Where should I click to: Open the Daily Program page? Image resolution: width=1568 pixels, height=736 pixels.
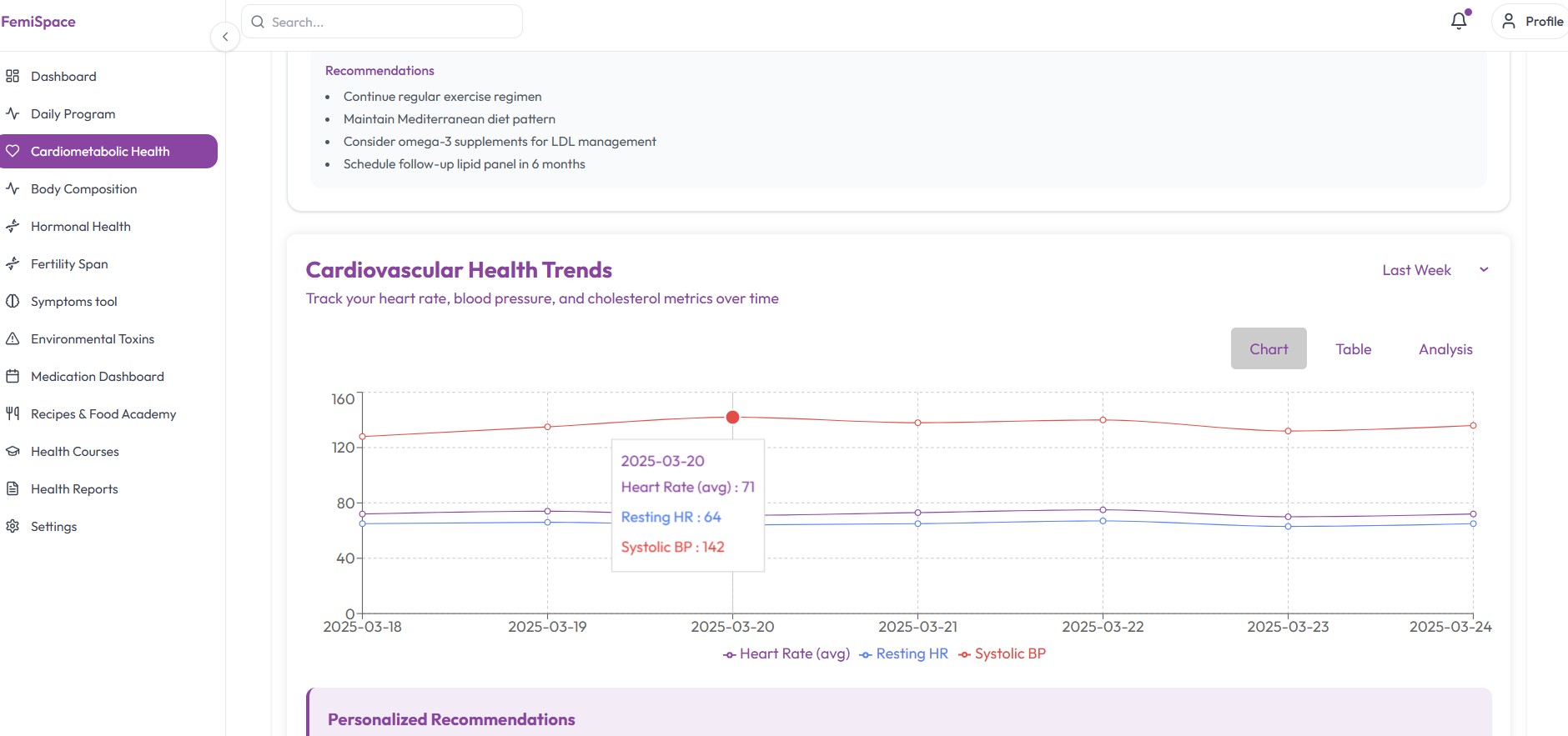(x=109, y=113)
